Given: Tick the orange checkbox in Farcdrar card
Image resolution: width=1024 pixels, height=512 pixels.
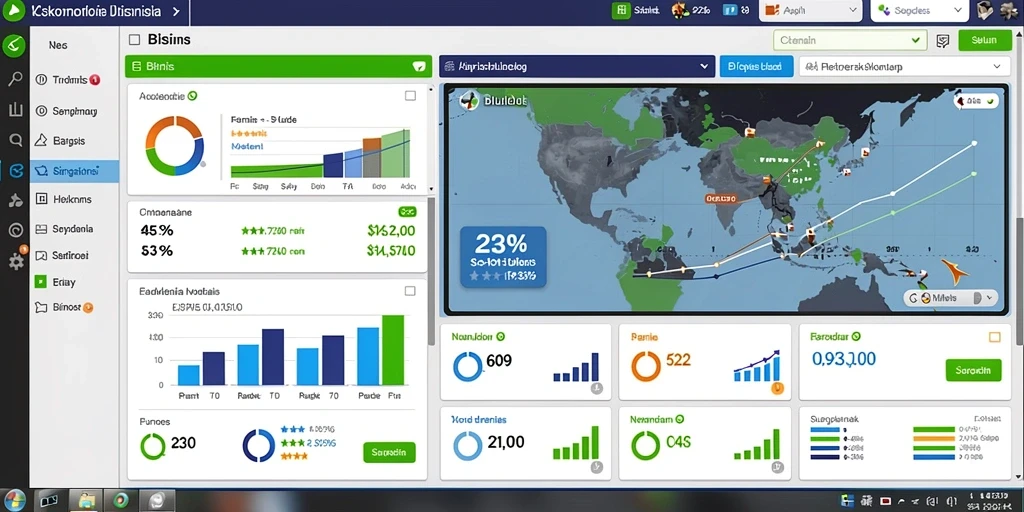Looking at the screenshot, I should (x=995, y=337).
